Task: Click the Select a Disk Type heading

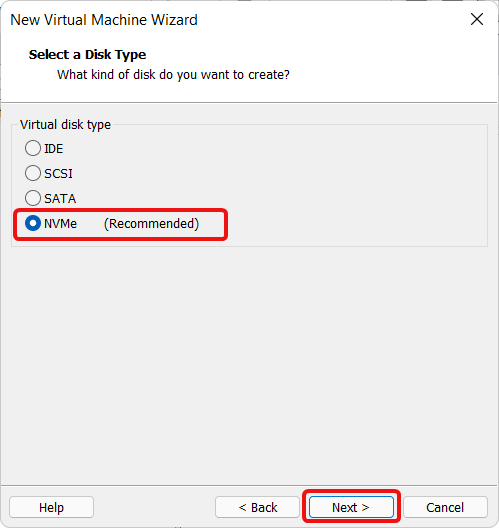Action: point(88,55)
